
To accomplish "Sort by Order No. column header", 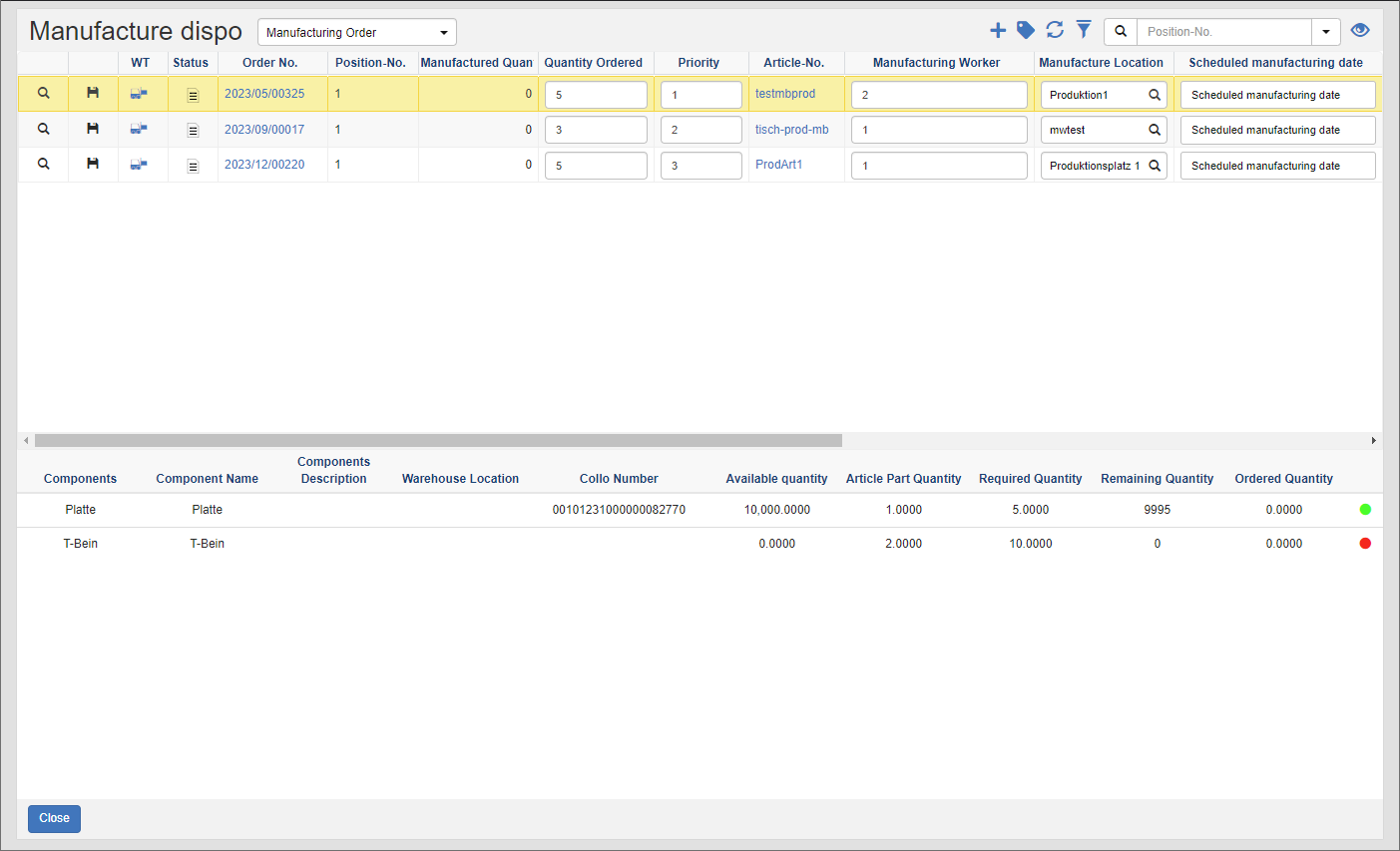I will pos(269,63).
